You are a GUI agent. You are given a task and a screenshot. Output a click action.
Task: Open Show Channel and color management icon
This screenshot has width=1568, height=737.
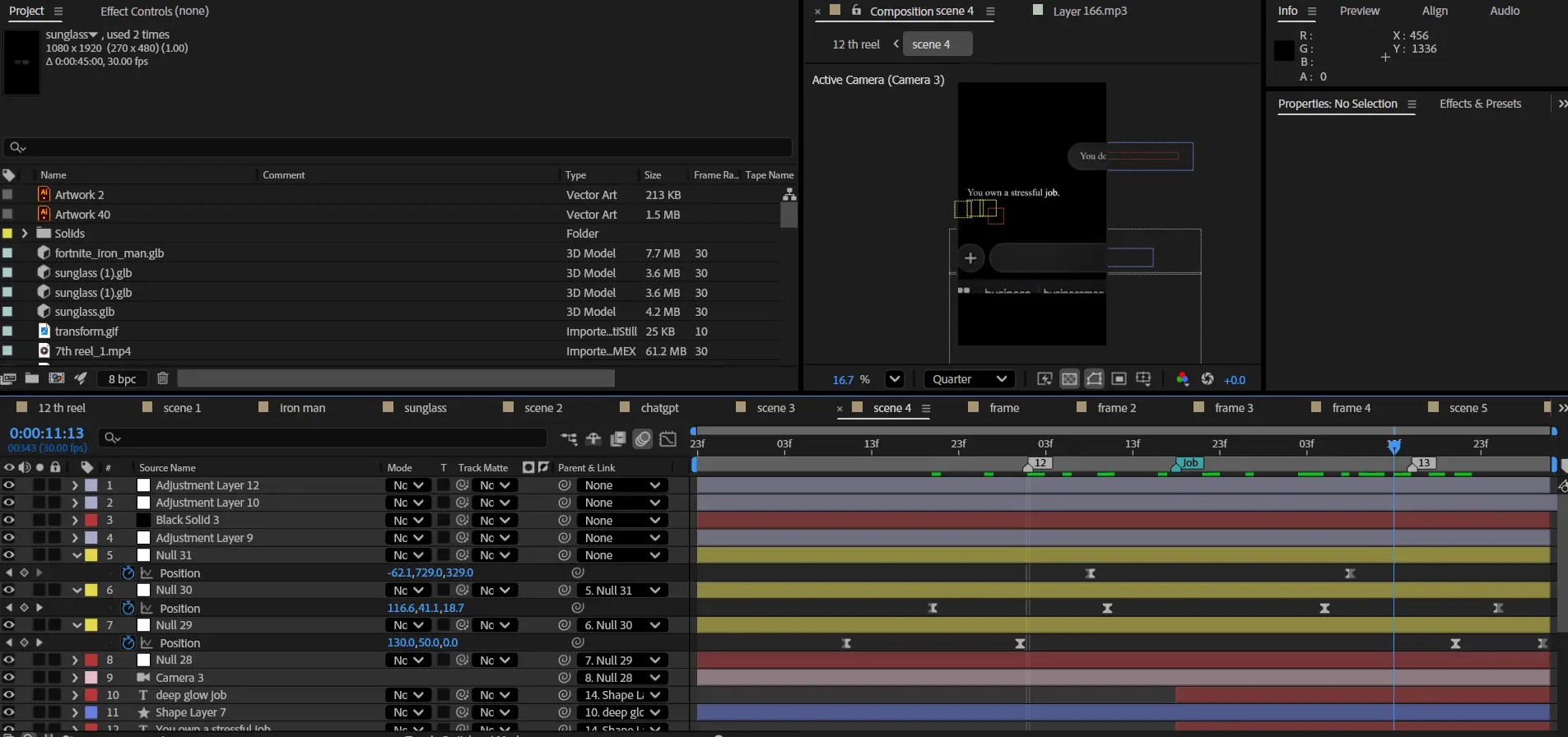coord(1182,379)
